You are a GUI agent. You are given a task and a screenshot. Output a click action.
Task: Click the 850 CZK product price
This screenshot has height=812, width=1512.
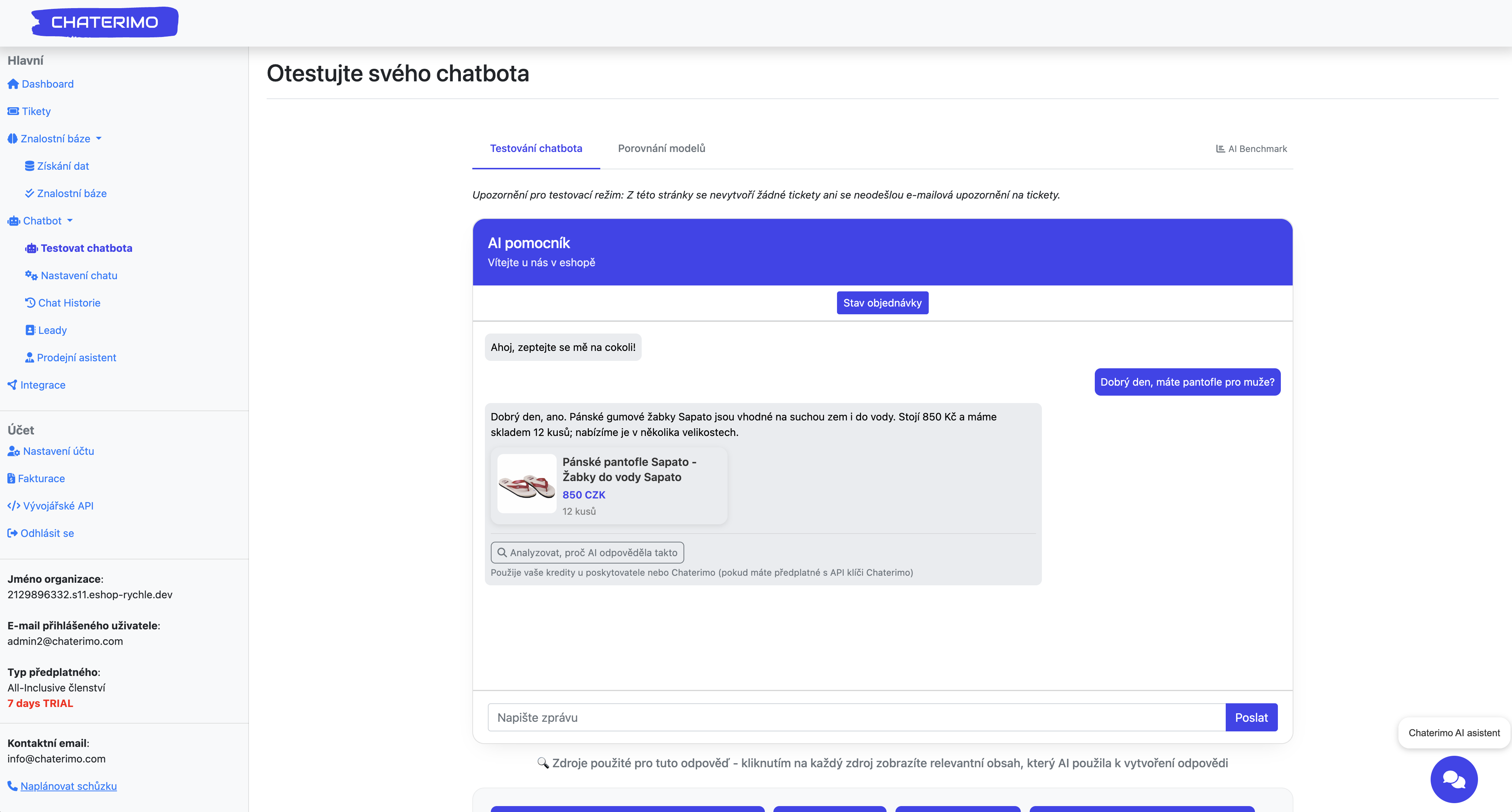tap(583, 495)
